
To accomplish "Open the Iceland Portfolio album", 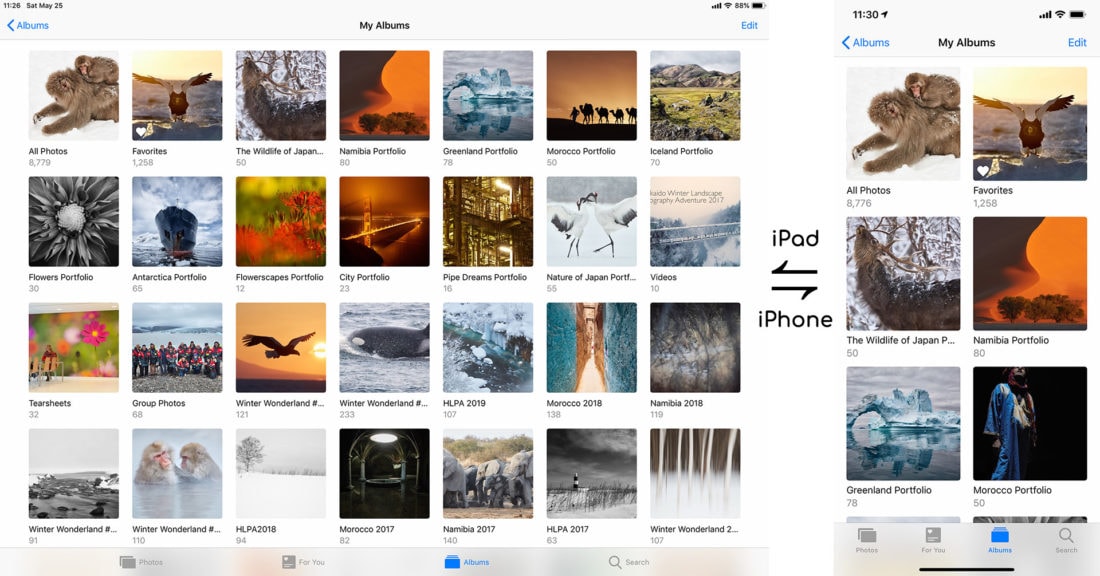I will click(x=695, y=96).
